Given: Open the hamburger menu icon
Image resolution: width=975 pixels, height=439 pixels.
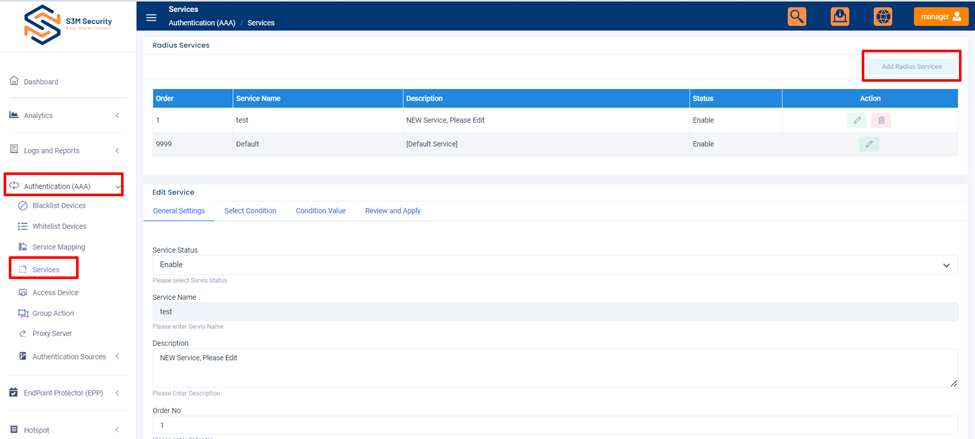Looking at the screenshot, I should pyautogui.click(x=151, y=17).
